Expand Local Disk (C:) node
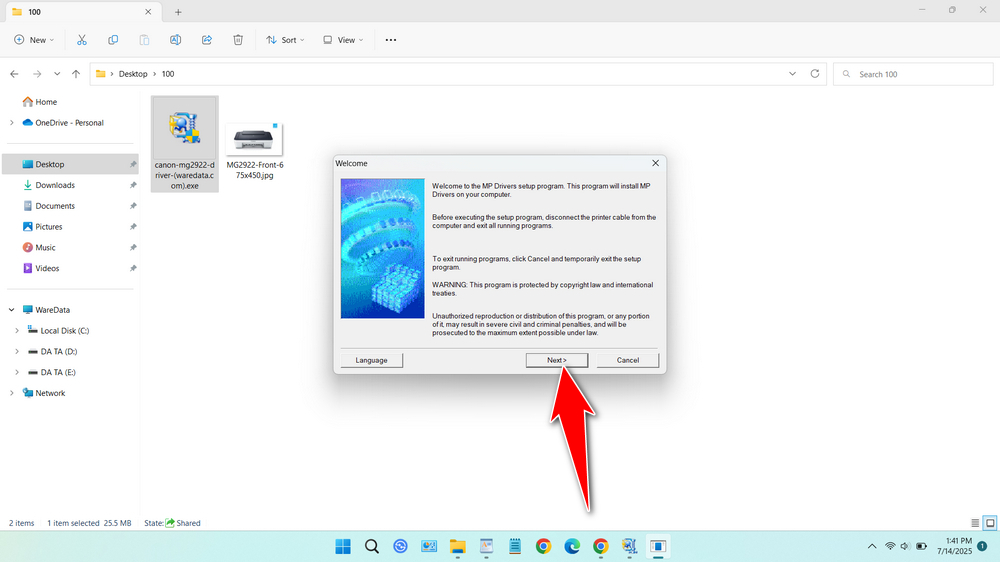Screen dimensions: 1000x562 click(x=17, y=330)
